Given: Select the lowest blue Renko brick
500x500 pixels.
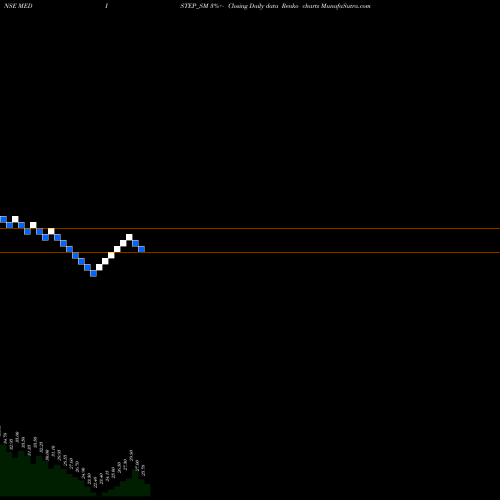Looking at the screenshot, I should [x=93, y=273].
